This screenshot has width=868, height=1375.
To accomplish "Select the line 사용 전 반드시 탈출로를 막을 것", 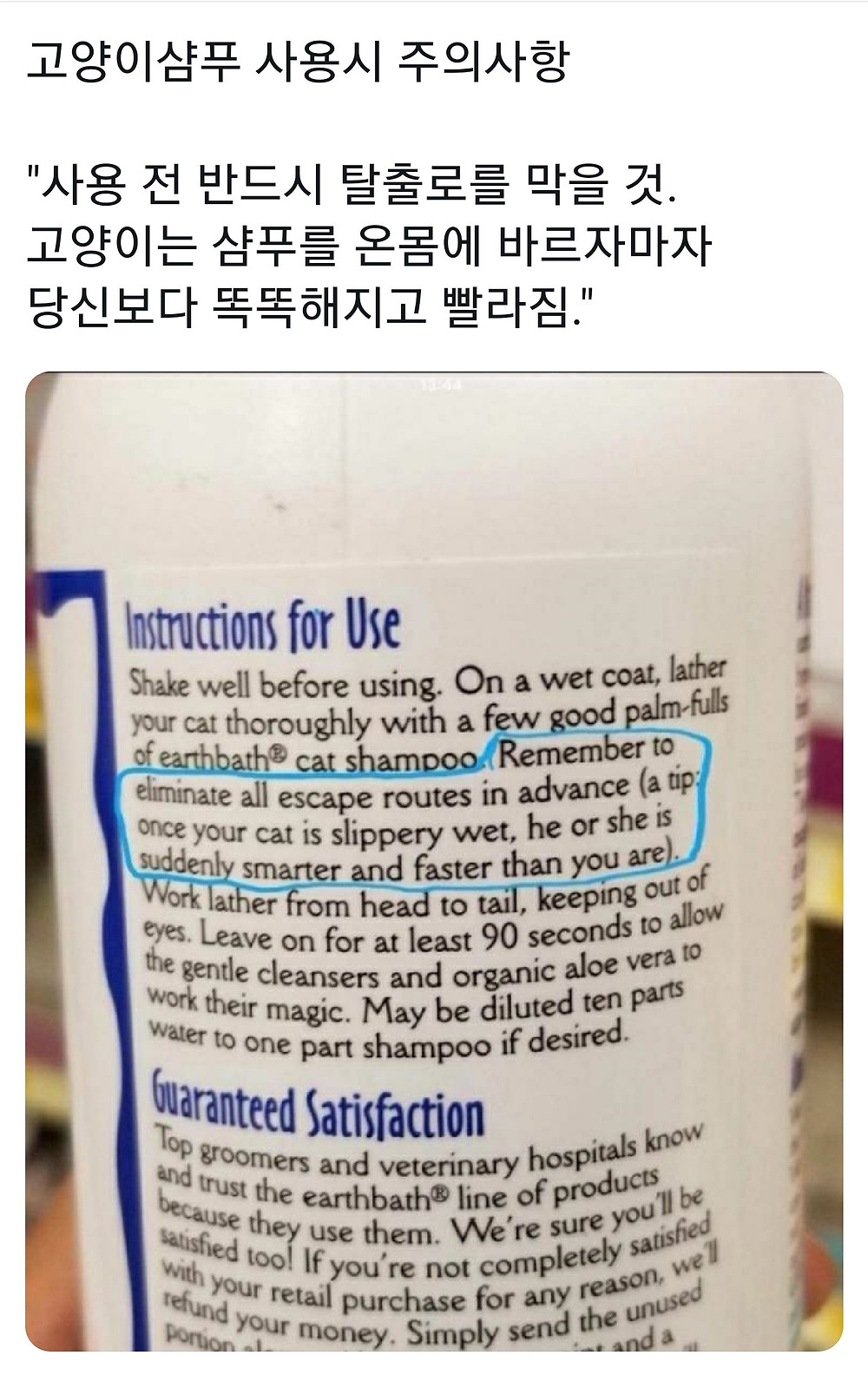I will [x=351, y=186].
